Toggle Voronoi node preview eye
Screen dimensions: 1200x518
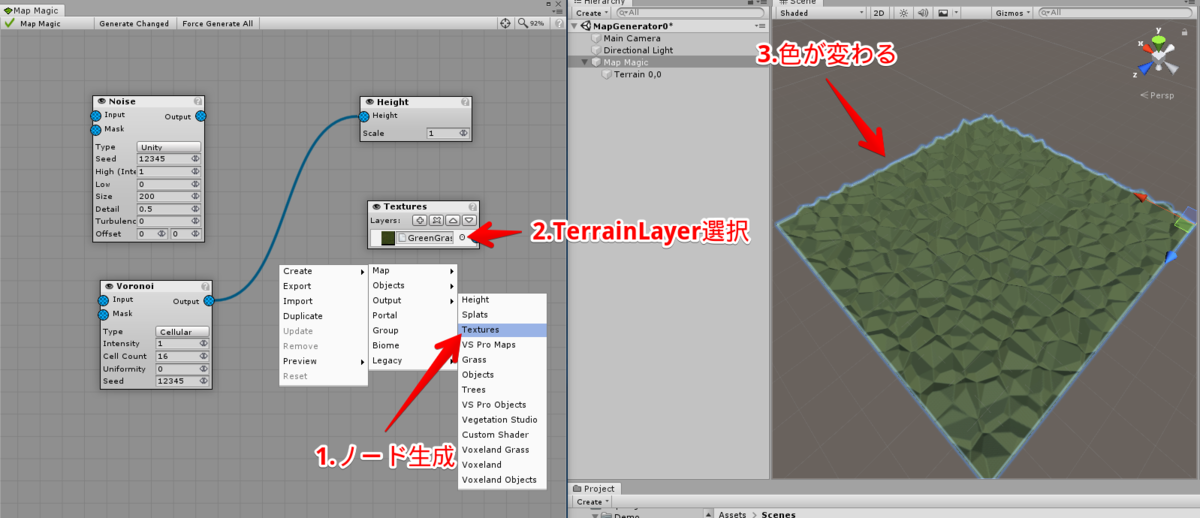pos(109,286)
